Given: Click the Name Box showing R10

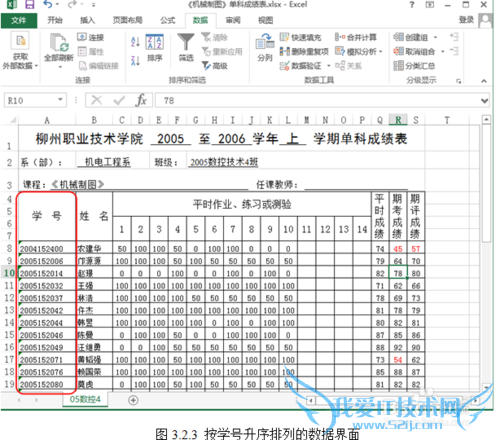Looking at the screenshot, I should (30, 100).
